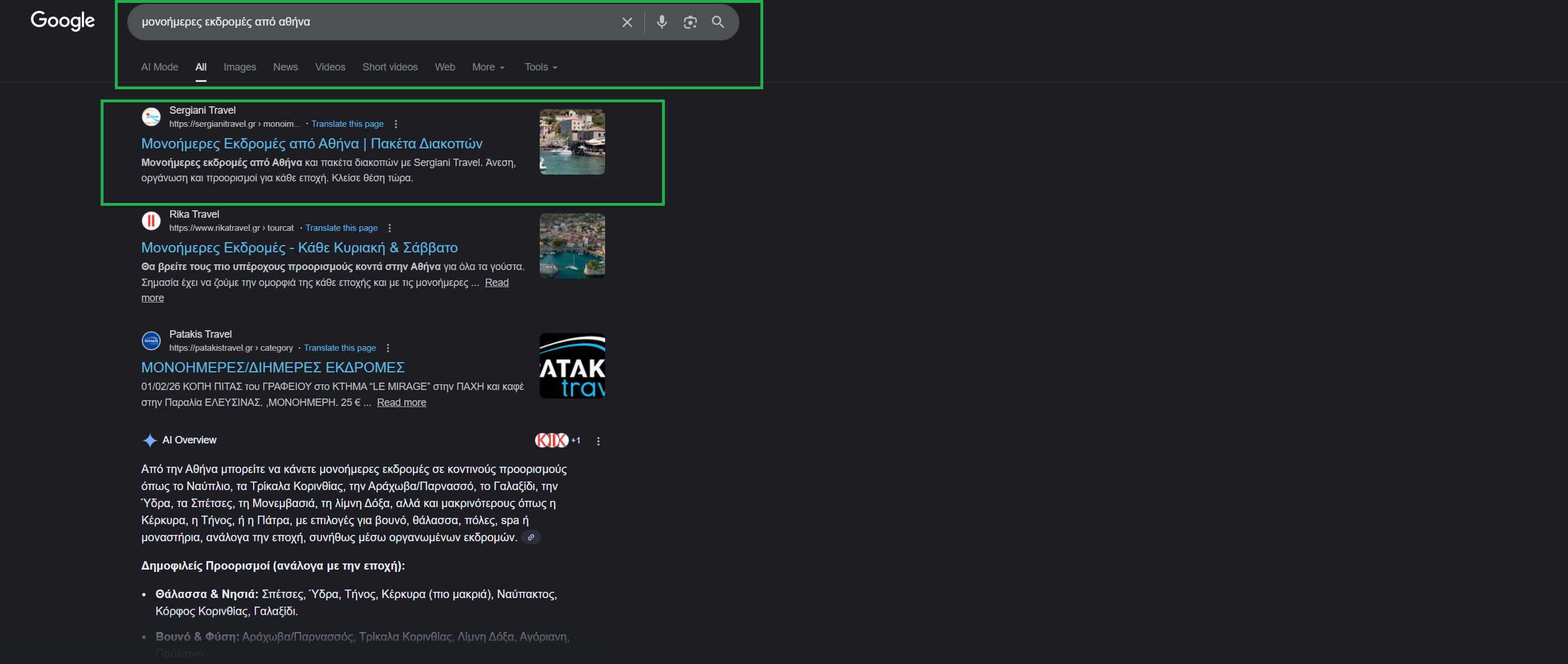Start voice search with microphone icon
Image resolution: width=1568 pixels, height=664 pixels.
click(661, 23)
